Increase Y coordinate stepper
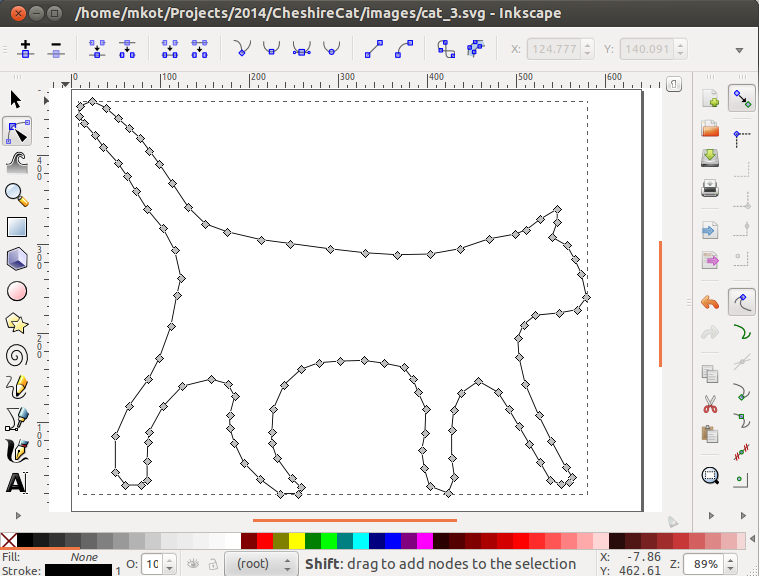 (680, 45)
